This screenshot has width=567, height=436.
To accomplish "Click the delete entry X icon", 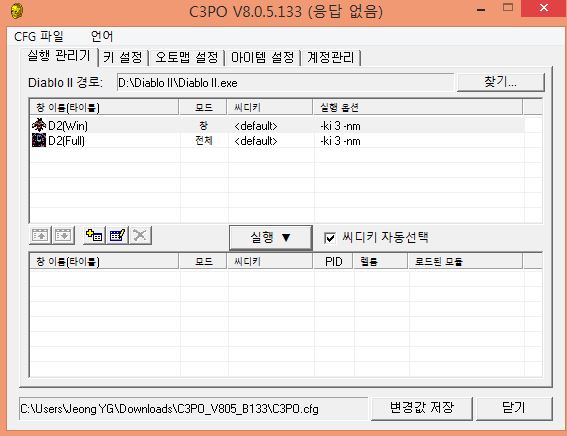I will (x=140, y=236).
